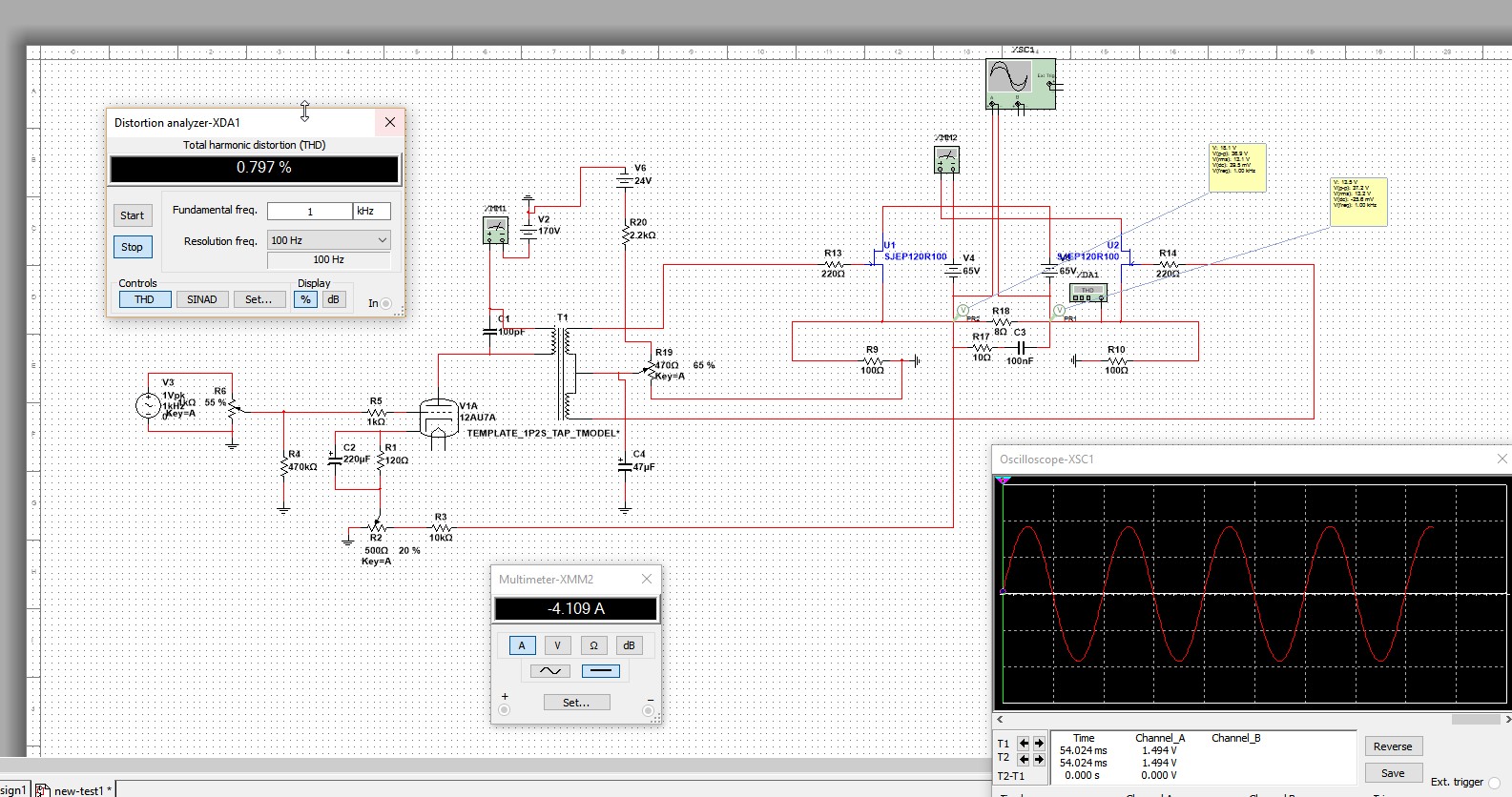Select the XMM1 multimeter instrument symbol
Viewport: 1512px width, 797px height.
click(496, 230)
